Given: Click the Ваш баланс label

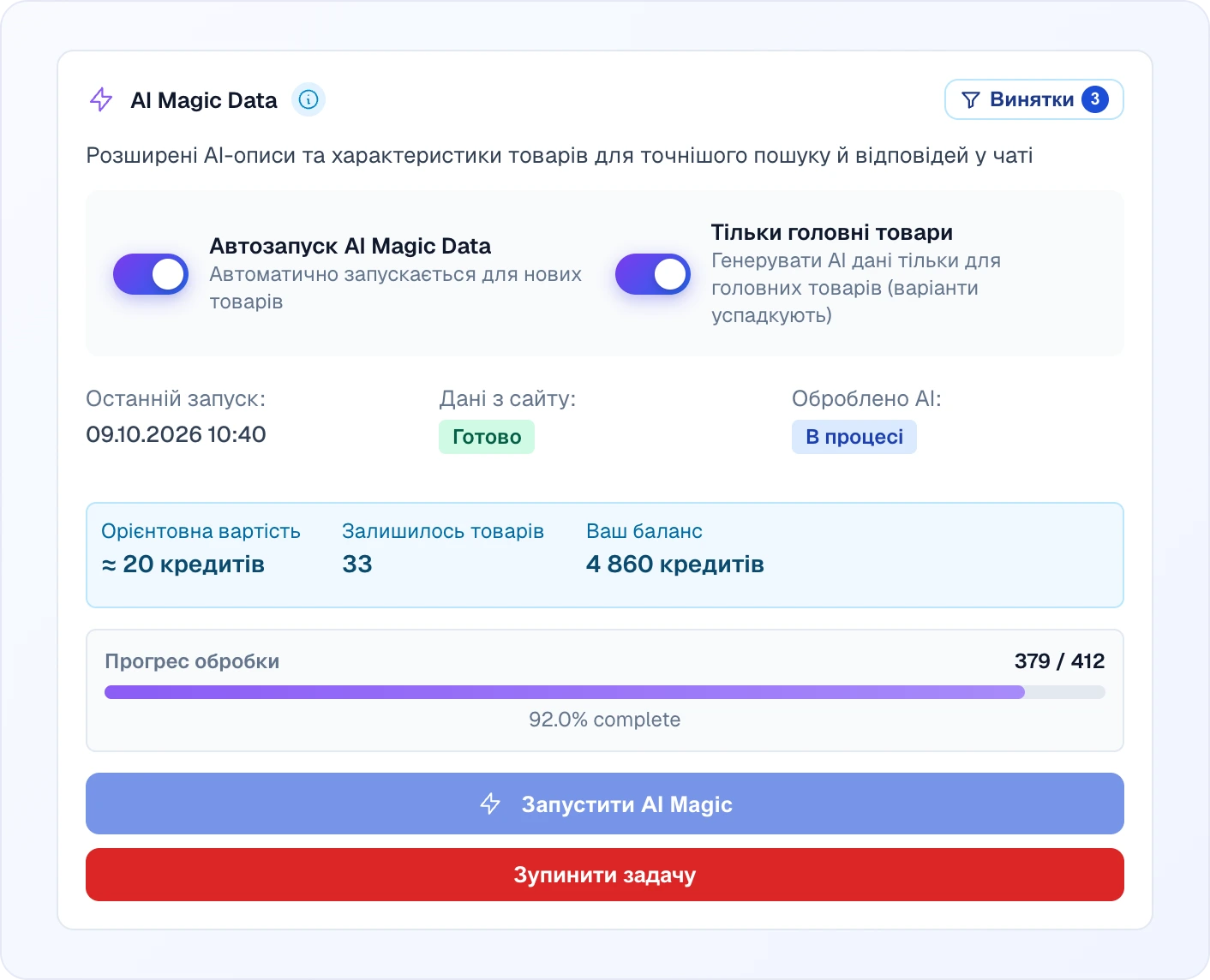Looking at the screenshot, I should (644, 531).
